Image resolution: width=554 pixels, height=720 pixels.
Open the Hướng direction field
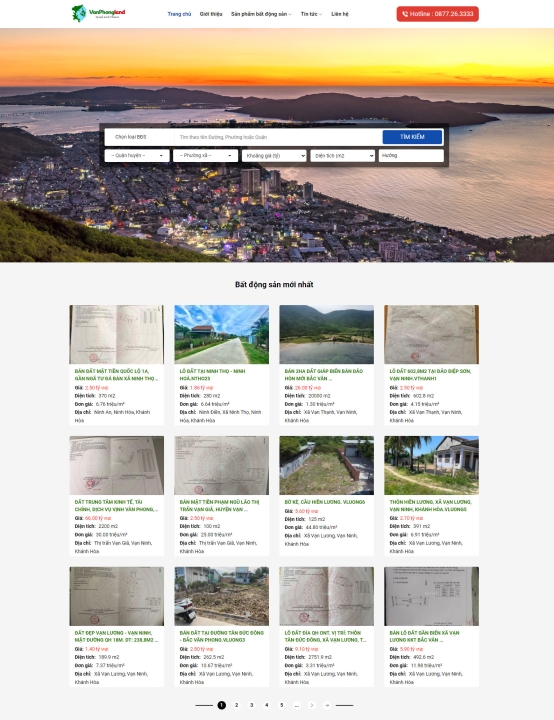click(411, 156)
